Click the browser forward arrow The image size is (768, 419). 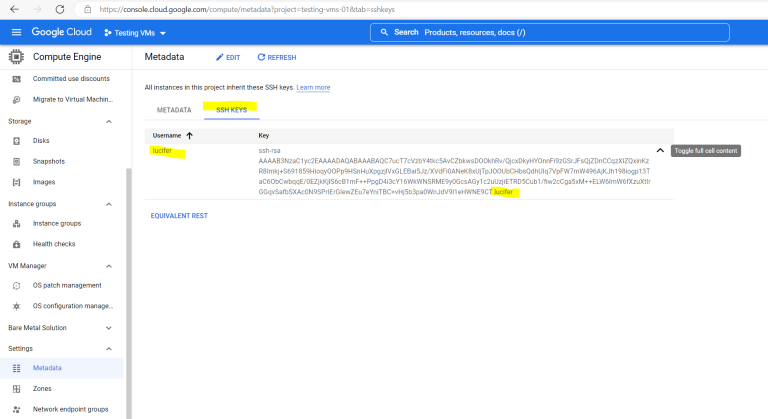click(37, 9)
